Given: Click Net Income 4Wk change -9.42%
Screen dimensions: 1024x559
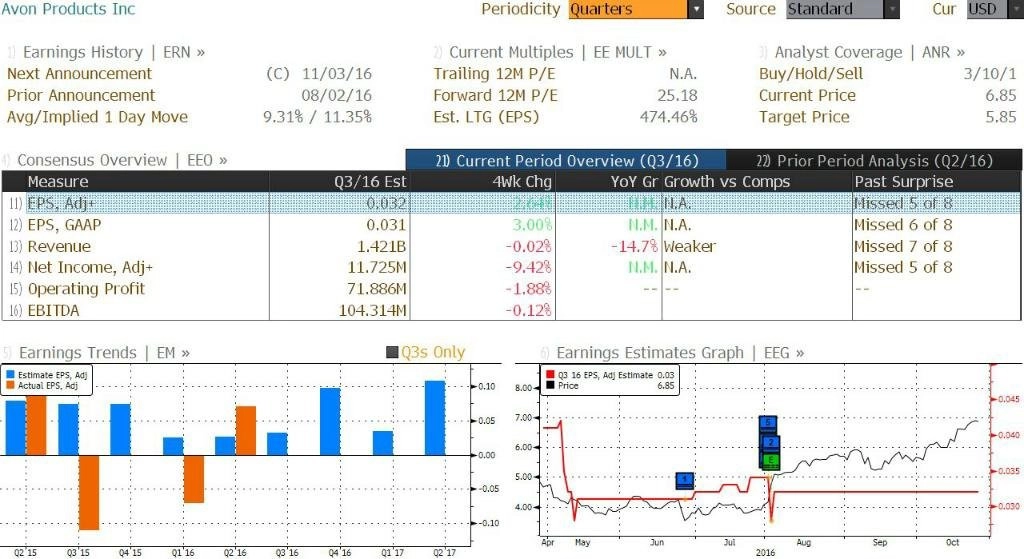Looking at the screenshot, I should [x=528, y=267].
